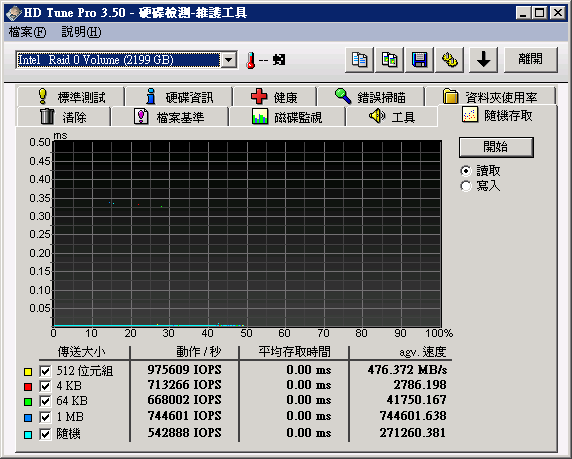Switch to the 健康 health tab
The width and height of the screenshot is (572, 459).
[x=275, y=97]
